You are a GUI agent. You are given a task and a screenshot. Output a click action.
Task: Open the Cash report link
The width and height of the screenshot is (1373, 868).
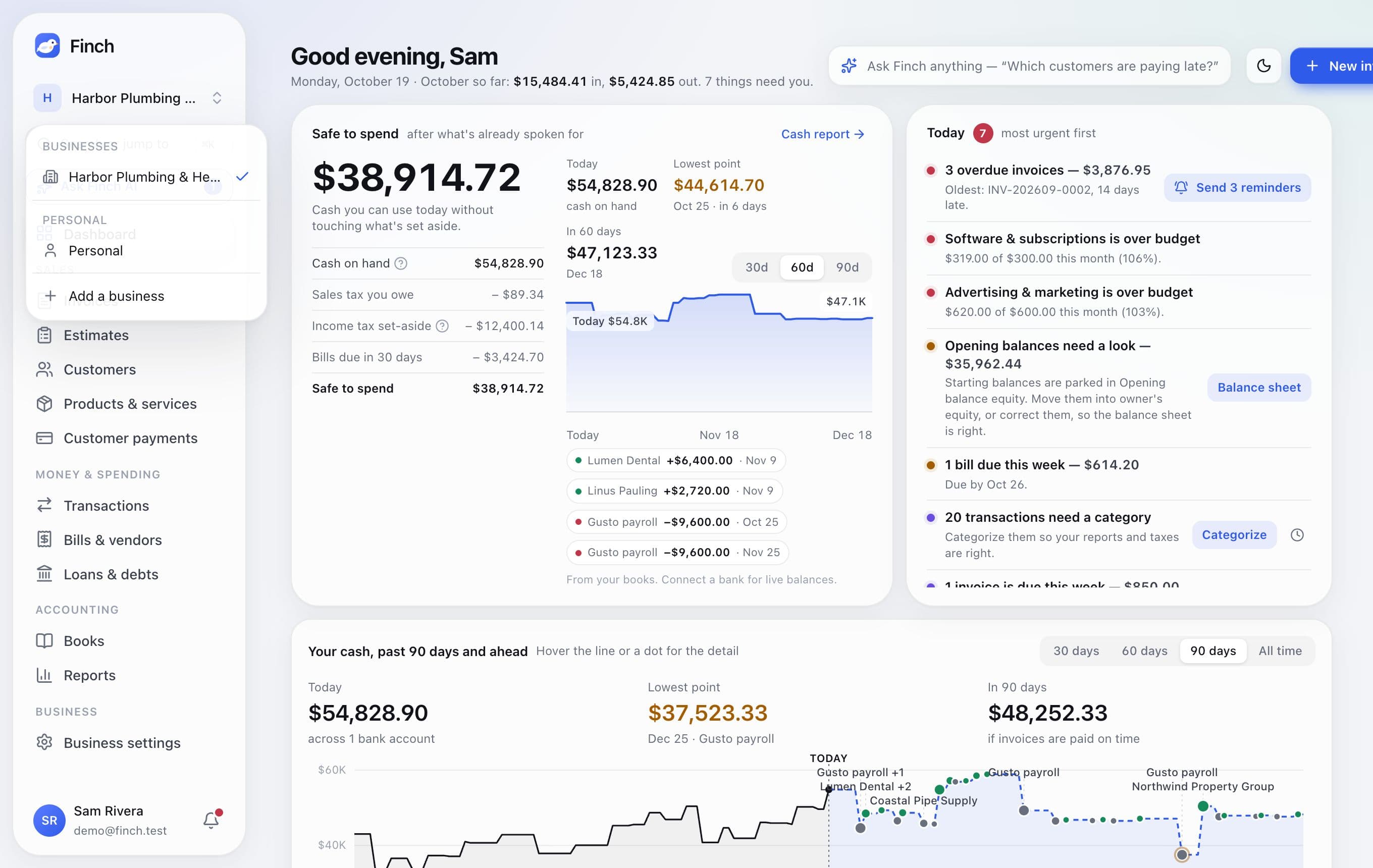[x=823, y=134]
